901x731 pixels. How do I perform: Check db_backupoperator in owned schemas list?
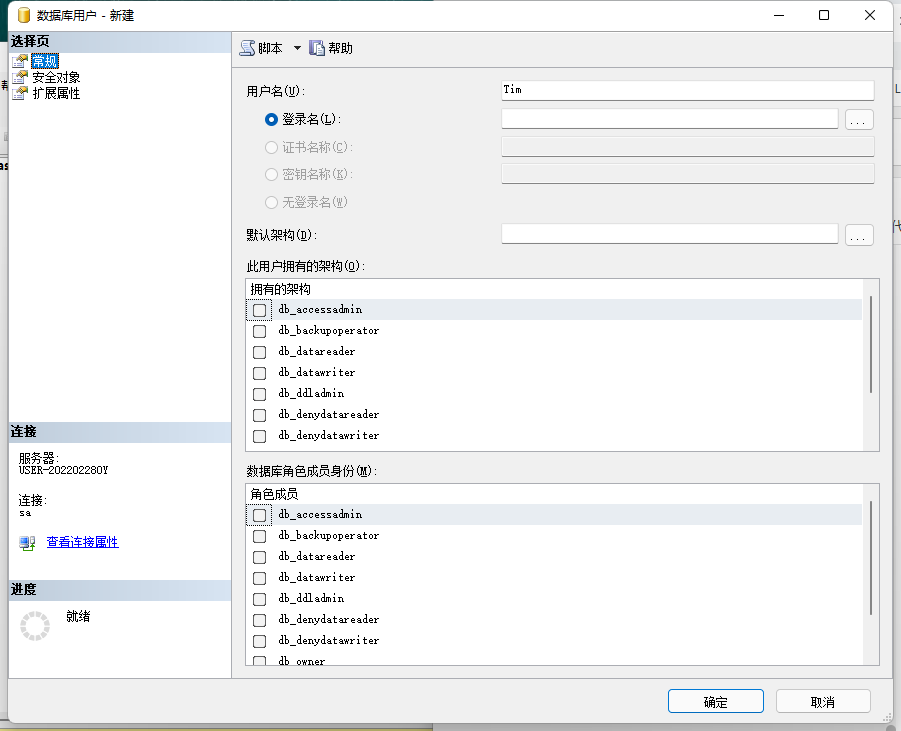pos(260,332)
